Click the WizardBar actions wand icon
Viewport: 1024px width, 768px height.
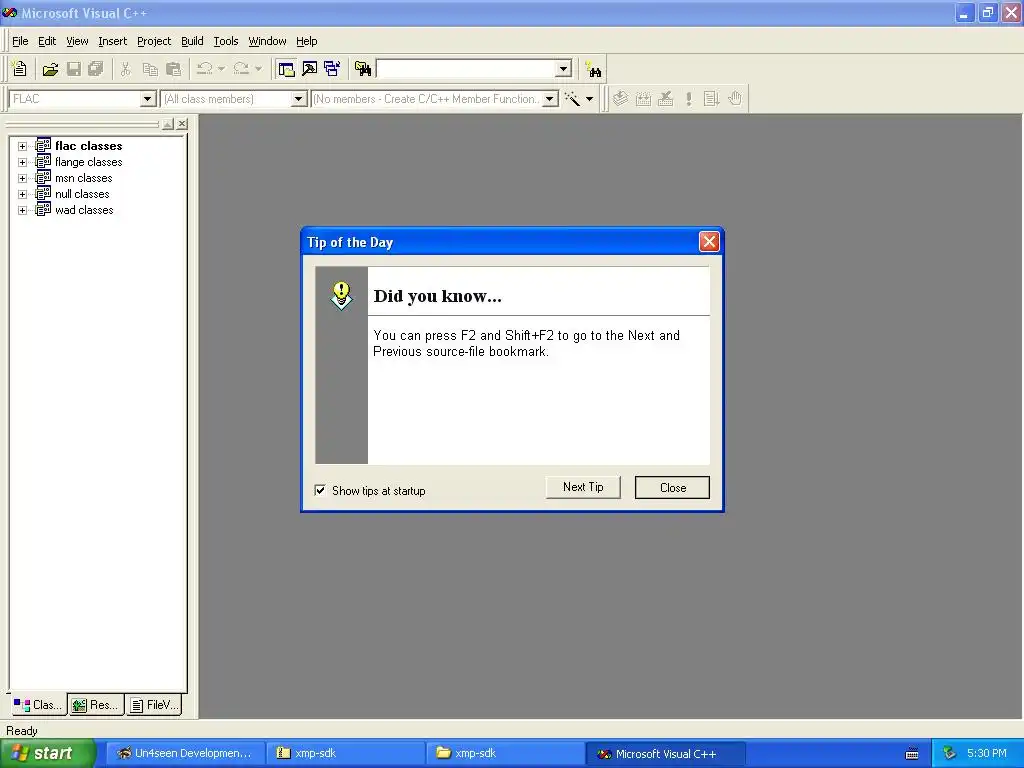pos(572,99)
